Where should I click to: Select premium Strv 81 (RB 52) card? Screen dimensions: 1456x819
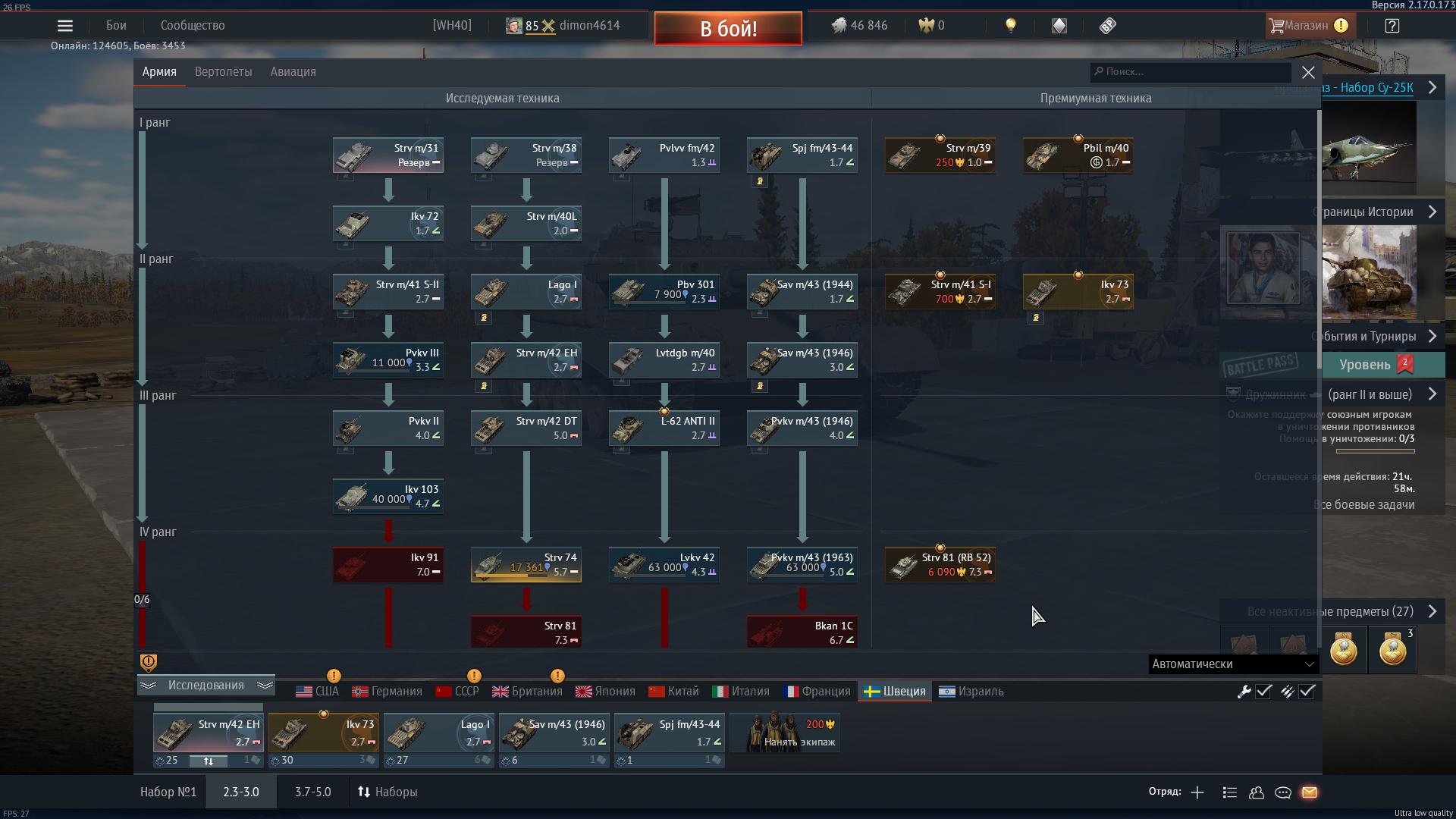(940, 565)
